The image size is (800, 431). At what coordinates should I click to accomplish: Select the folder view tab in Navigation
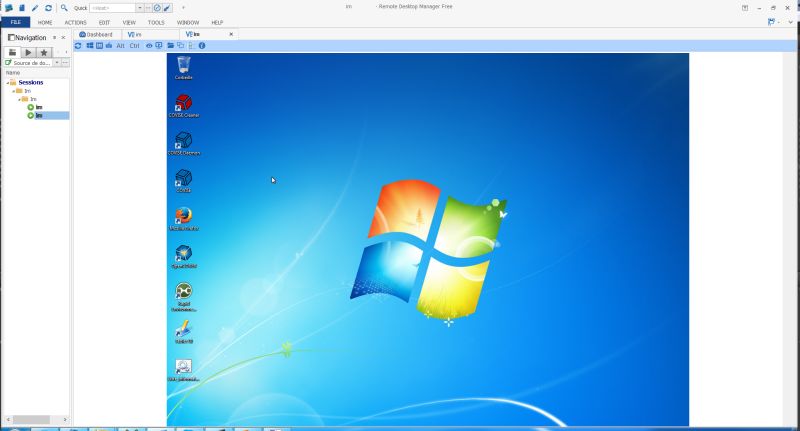point(12,52)
